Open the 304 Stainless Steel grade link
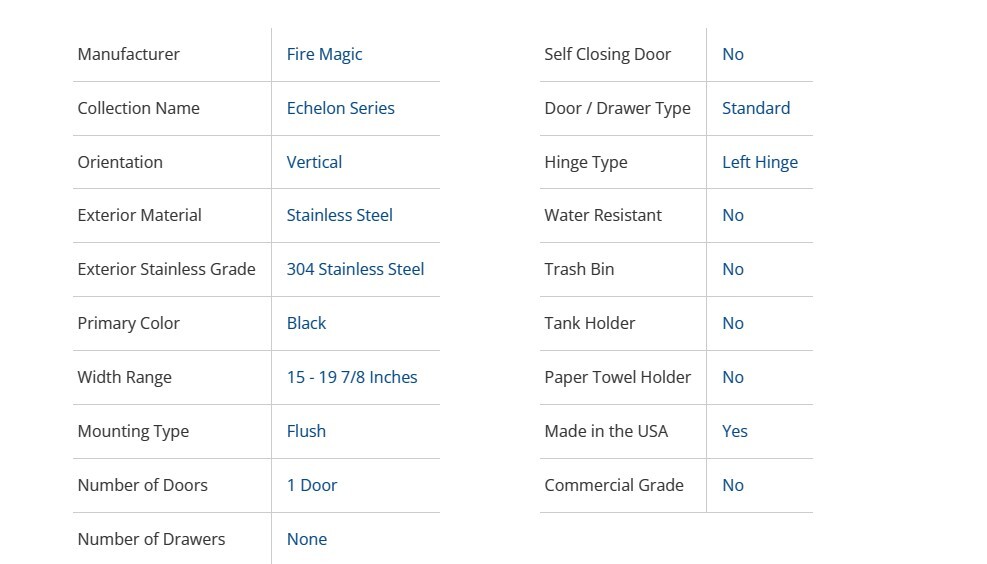Image resolution: width=987 pixels, height=564 pixels. 355,269
